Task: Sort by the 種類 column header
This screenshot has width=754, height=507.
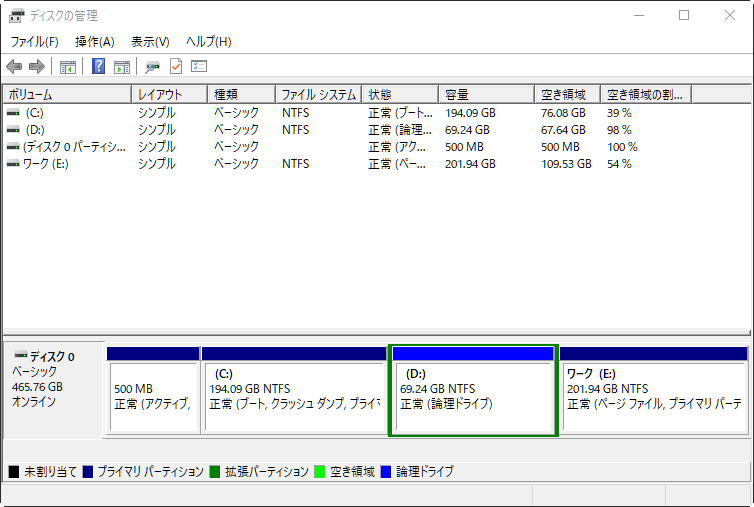Action: tap(242, 94)
